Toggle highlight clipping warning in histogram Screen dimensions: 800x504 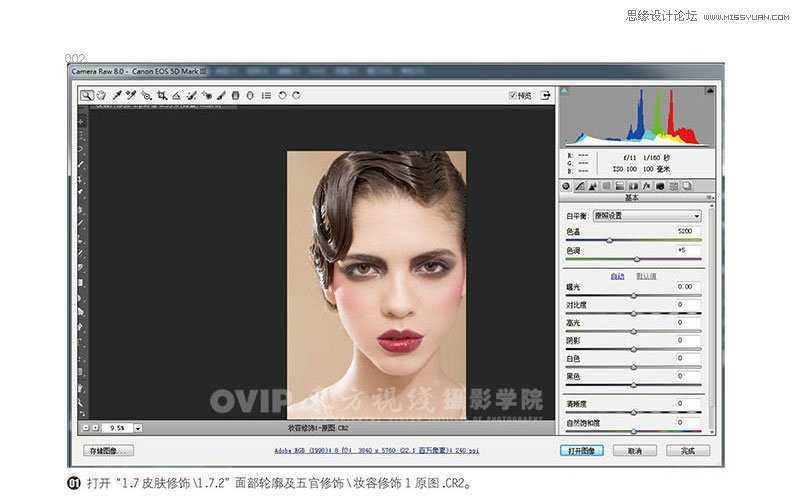click(709, 91)
